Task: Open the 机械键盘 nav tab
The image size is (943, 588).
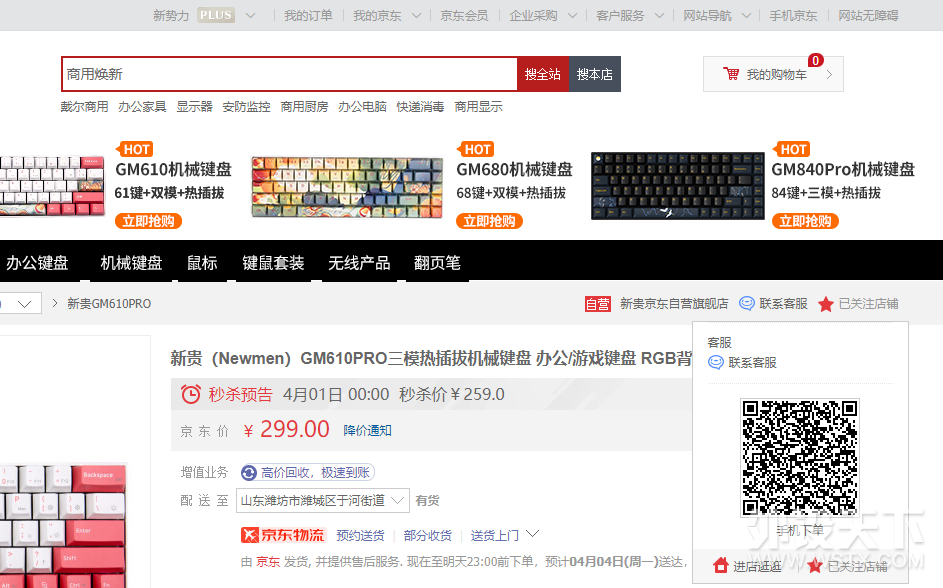Action: [x=132, y=263]
